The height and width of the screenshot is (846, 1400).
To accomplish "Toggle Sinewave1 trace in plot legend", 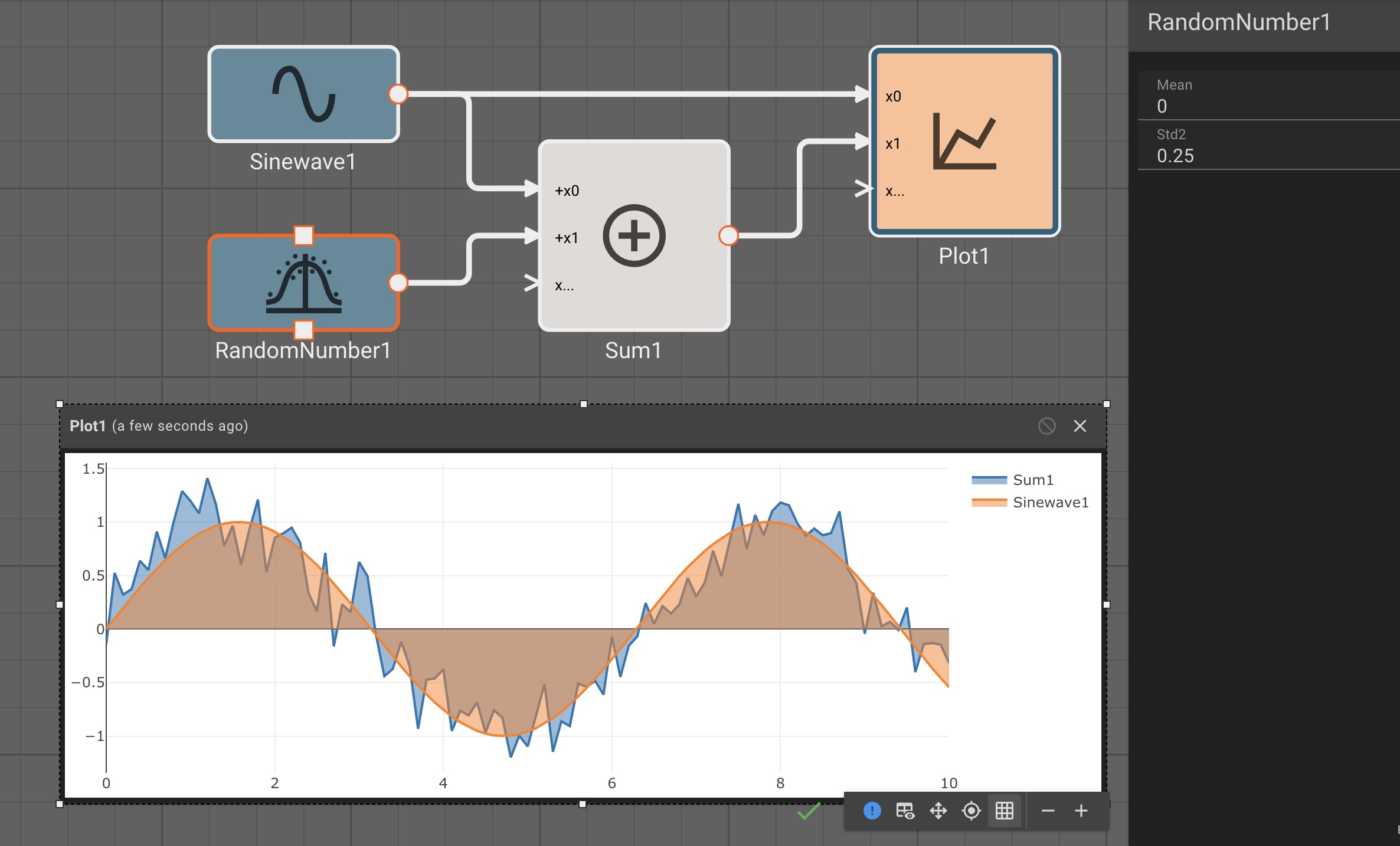I will 1030,502.
